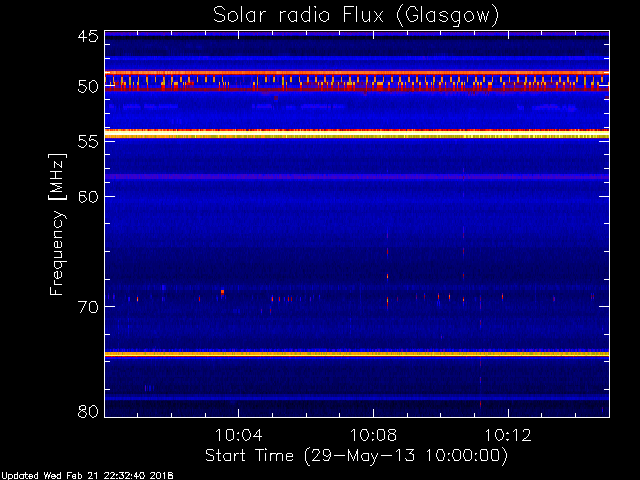Click the 'Start Time (29-May-13 10:00:00)' label

pyautogui.click(x=356, y=456)
